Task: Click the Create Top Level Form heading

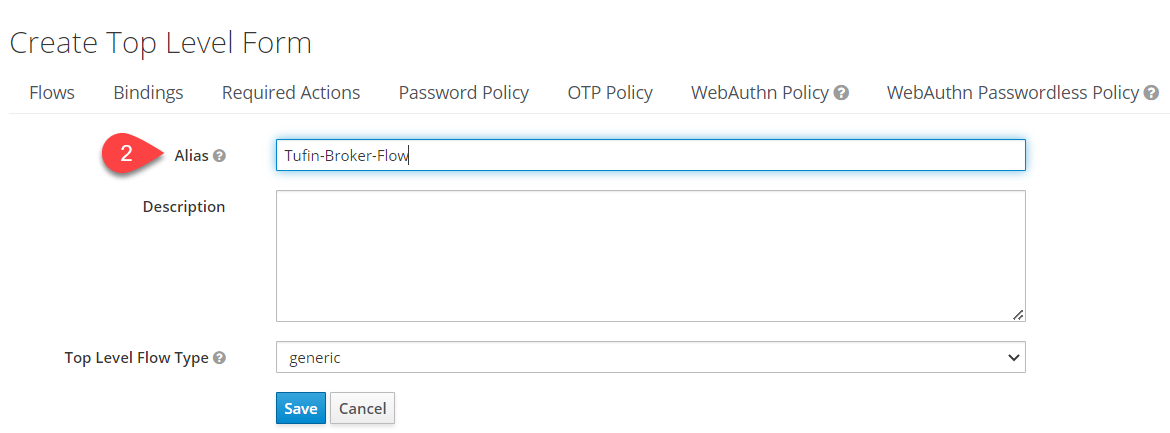Action: [160, 43]
